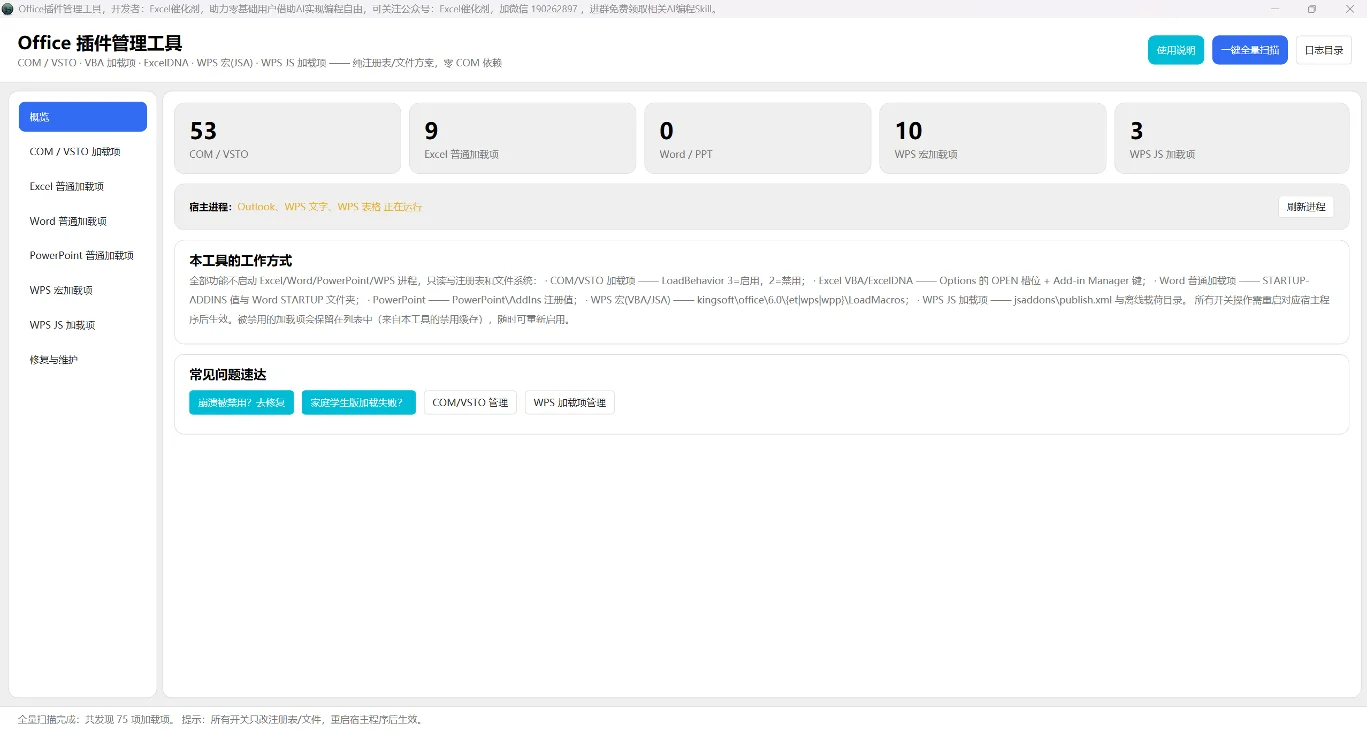Click the 本工具的工作方式 heading
The width and height of the screenshot is (1367, 731).
coord(241,260)
